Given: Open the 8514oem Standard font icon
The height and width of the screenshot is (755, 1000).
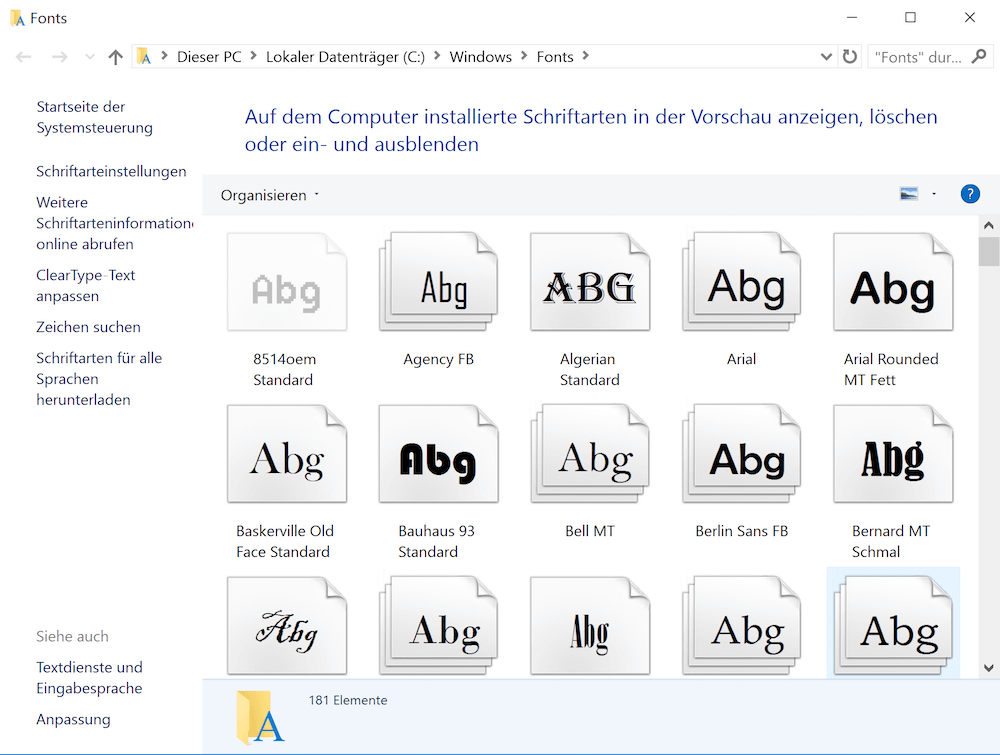Looking at the screenshot, I should point(287,282).
